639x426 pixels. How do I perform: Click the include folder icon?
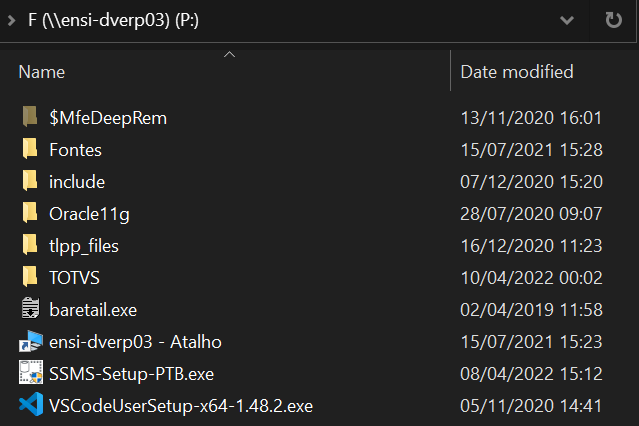coord(29,182)
